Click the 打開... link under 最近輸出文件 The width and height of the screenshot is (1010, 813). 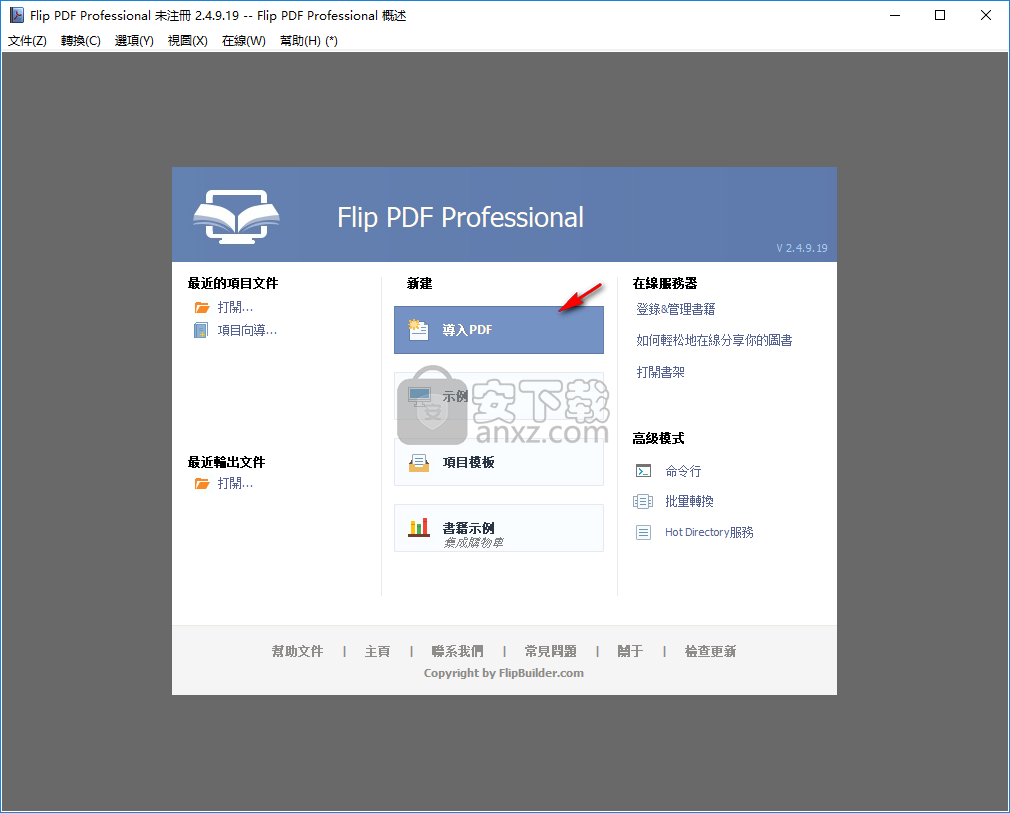click(x=235, y=483)
